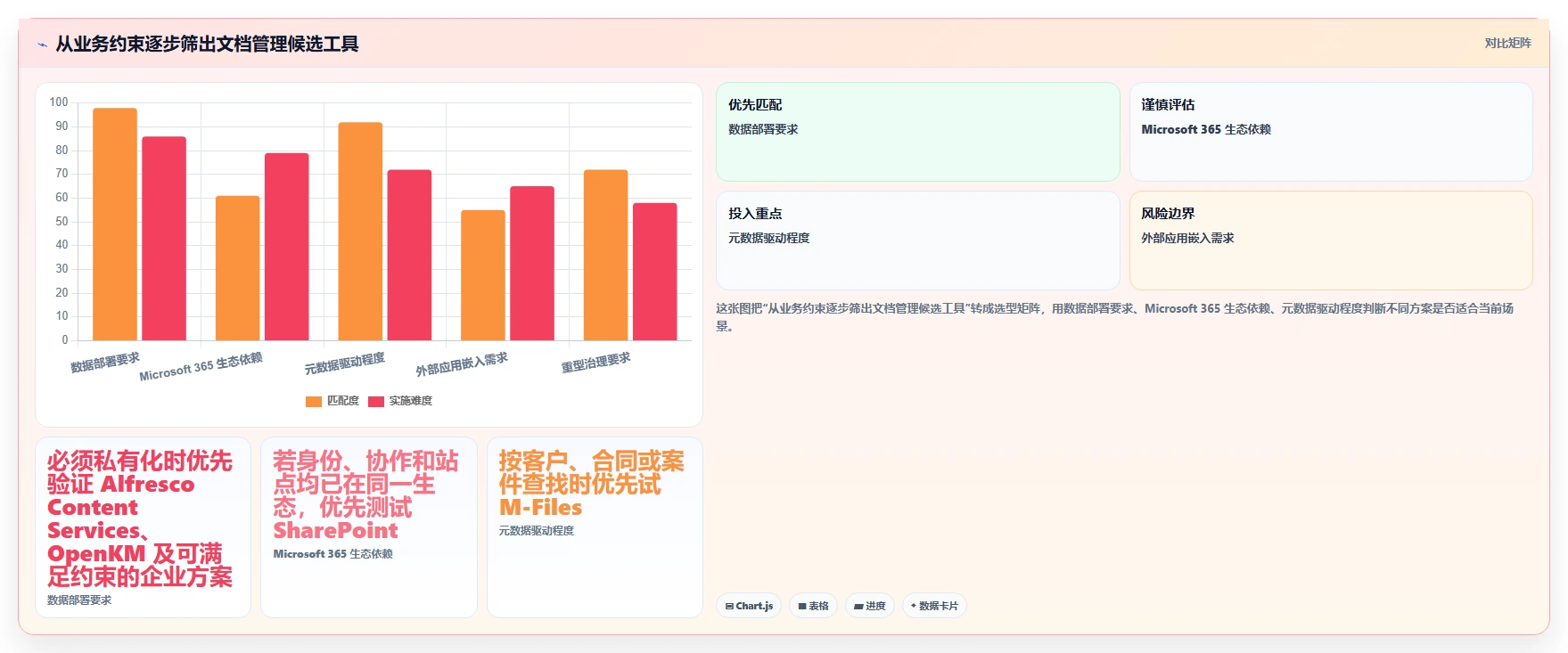The height and width of the screenshot is (653, 1568).
Task: Open the 优先匹配 matrix card
Action: pyautogui.click(x=917, y=132)
